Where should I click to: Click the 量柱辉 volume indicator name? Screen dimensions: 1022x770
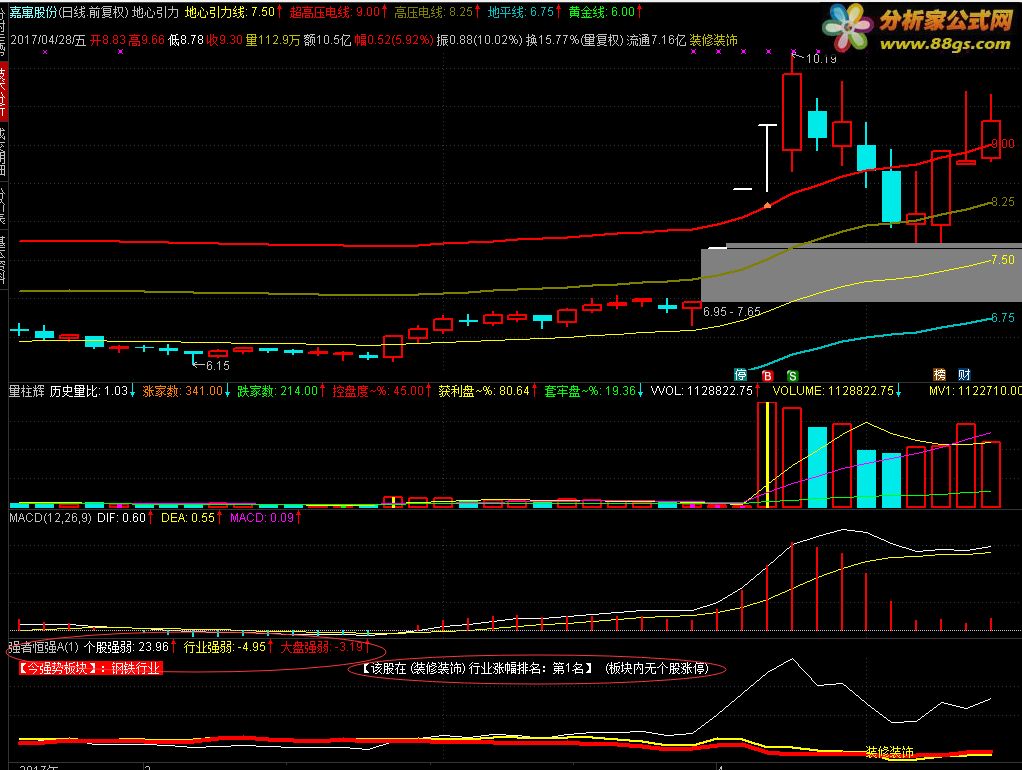tap(27, 391)
